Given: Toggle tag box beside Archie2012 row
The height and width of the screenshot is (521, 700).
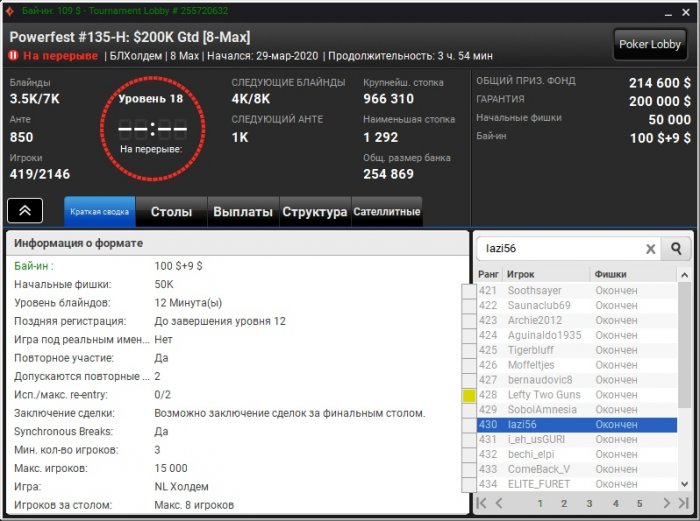Looking at the screenshot, I should (x=469, y=321).
